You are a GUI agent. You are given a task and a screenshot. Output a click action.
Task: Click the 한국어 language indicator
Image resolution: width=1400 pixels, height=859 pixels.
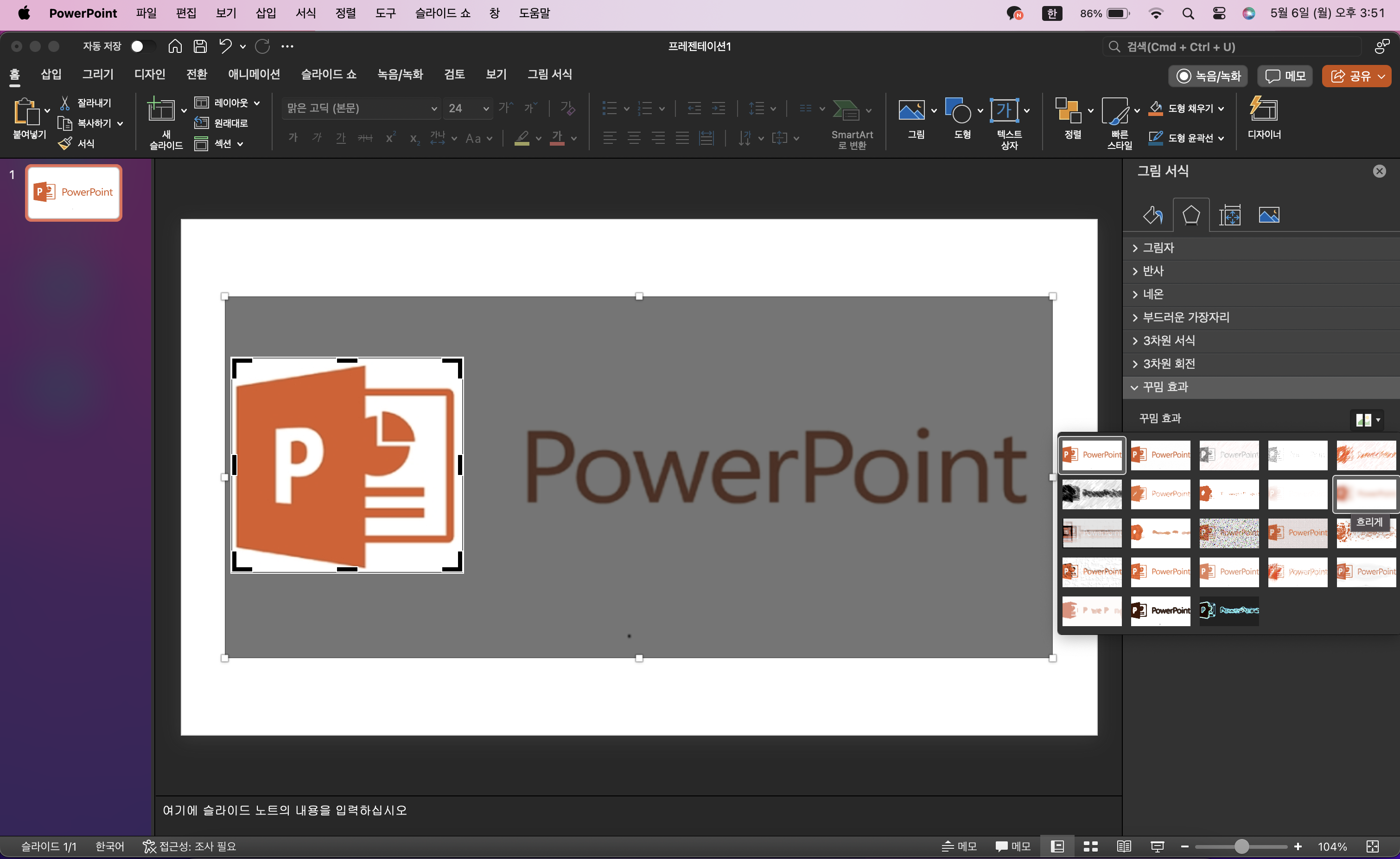pos(110,846)
